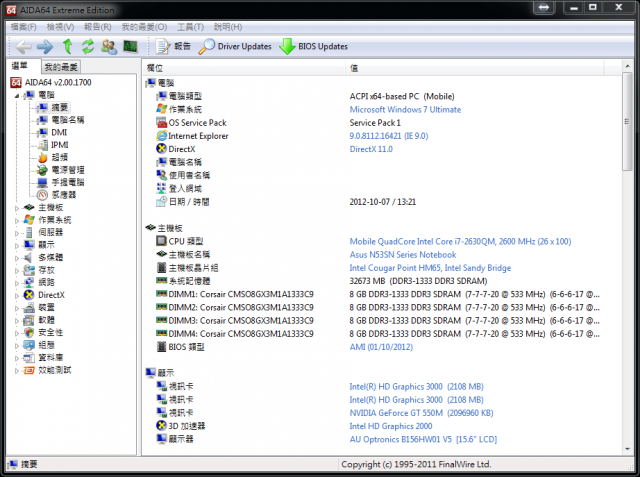Open the 報告 report wizard button

pos(174,47)
